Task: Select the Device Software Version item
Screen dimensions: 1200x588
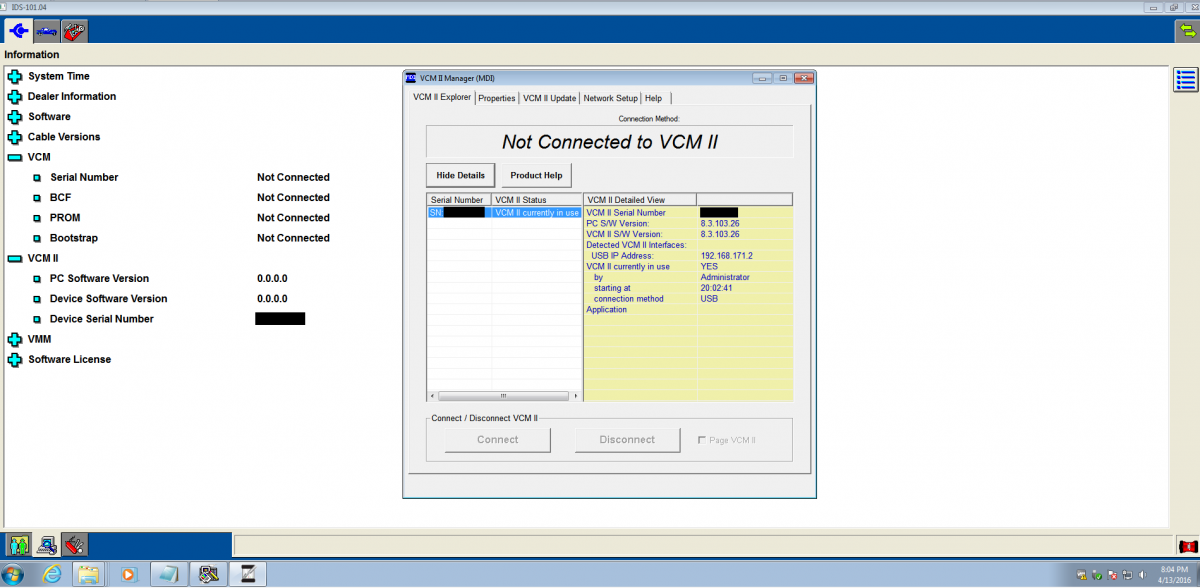Action: click(x=108, y=299)
